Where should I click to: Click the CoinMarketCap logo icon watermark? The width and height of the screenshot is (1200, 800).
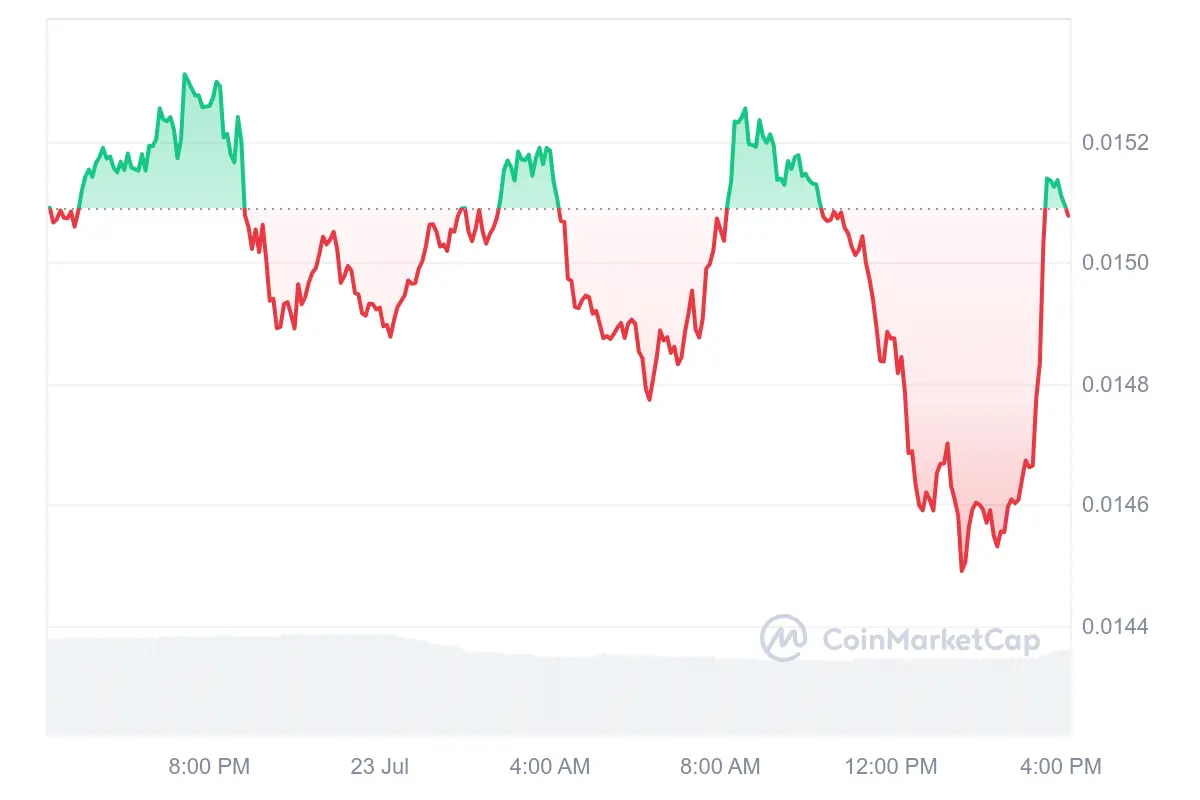784,638
